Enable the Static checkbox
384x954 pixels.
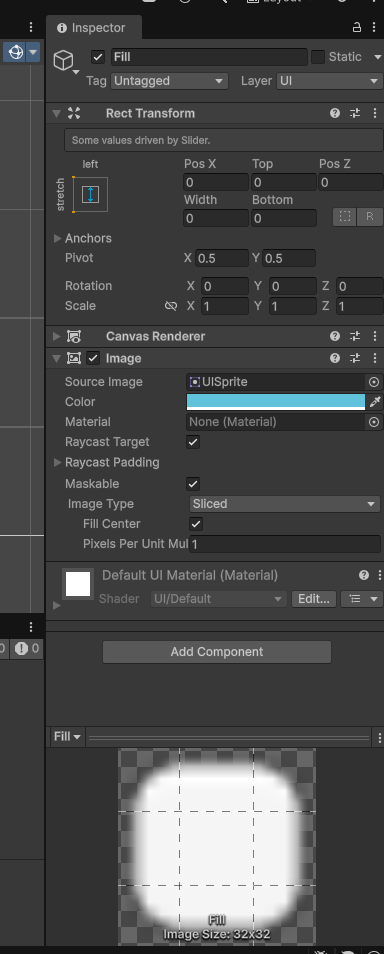pos(318,57)
